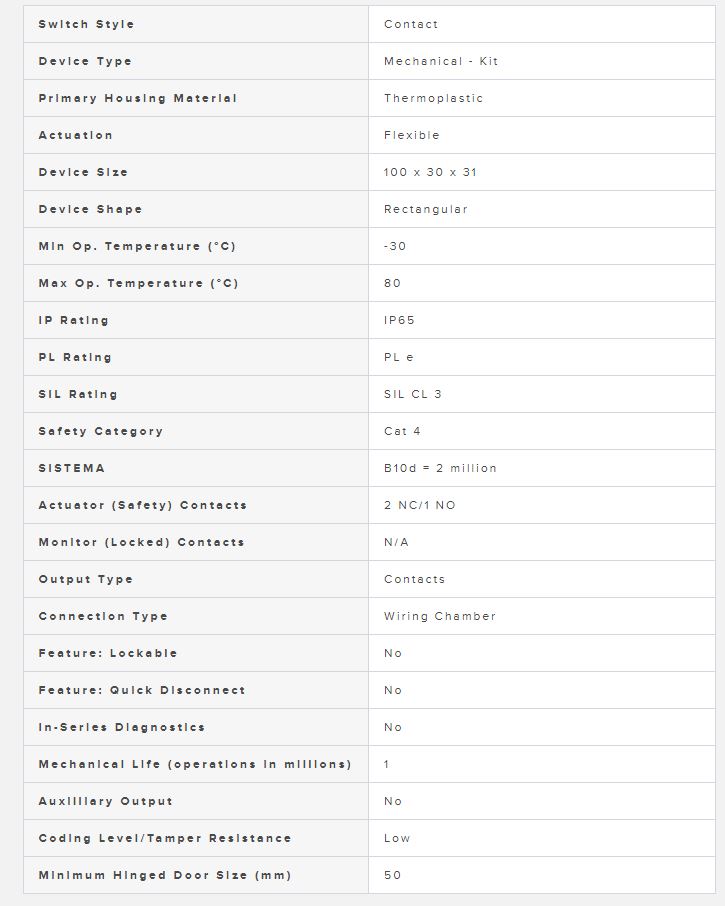Select the Switch Style label cell
The image size is (725, 906).
[196, 24]
